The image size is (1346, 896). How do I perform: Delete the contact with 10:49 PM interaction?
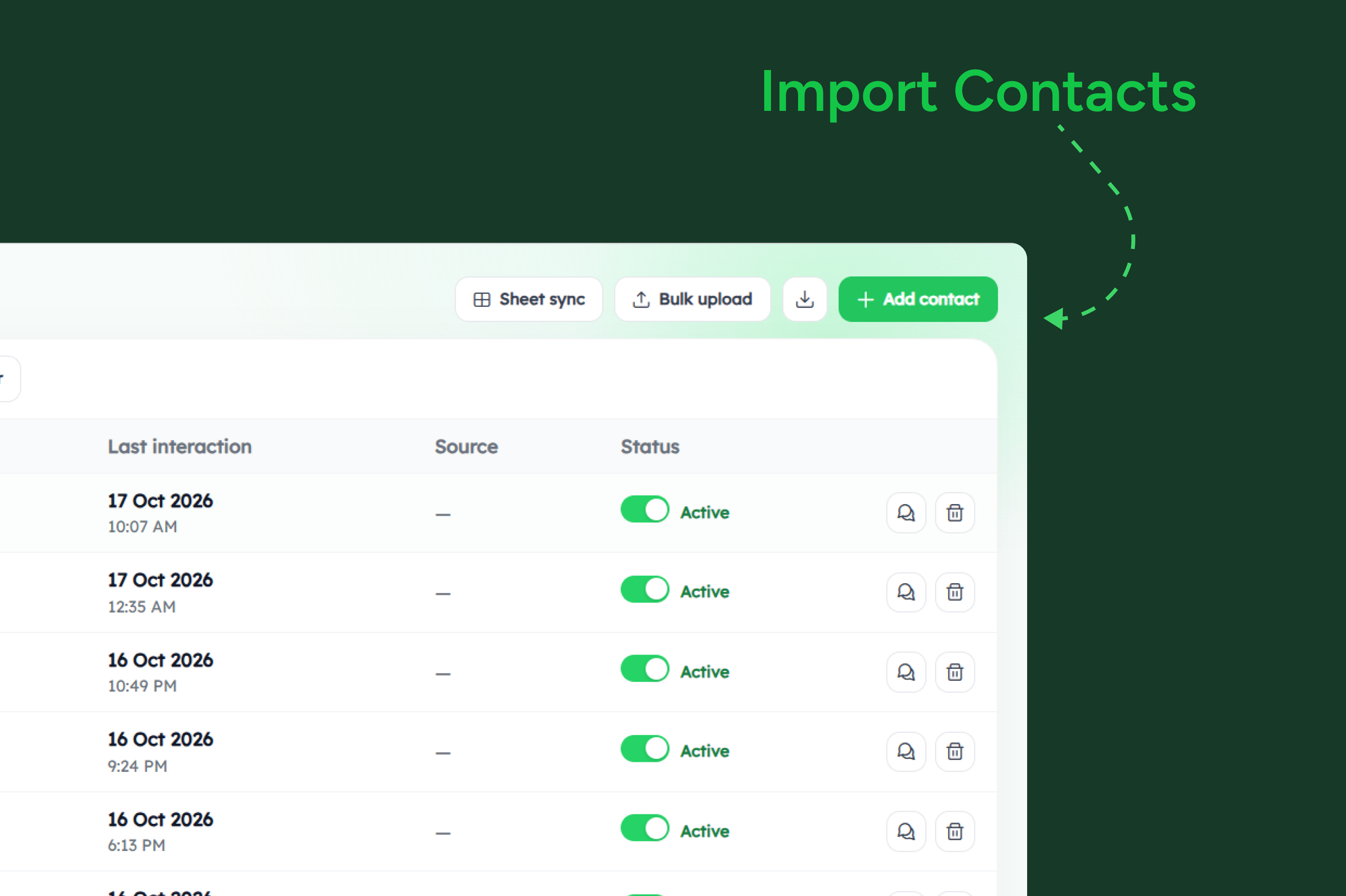(954, 672)
